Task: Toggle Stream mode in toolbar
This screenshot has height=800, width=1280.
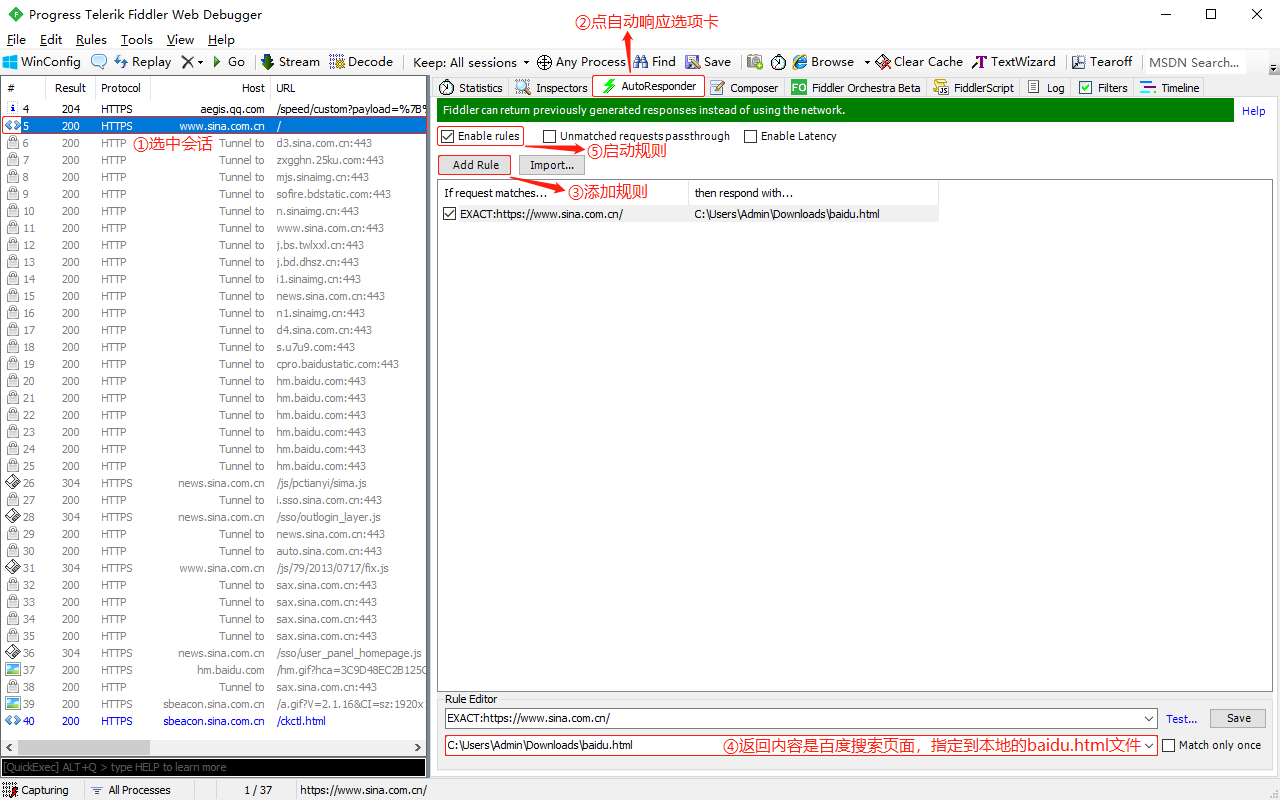Action: [x=291, y=62]
